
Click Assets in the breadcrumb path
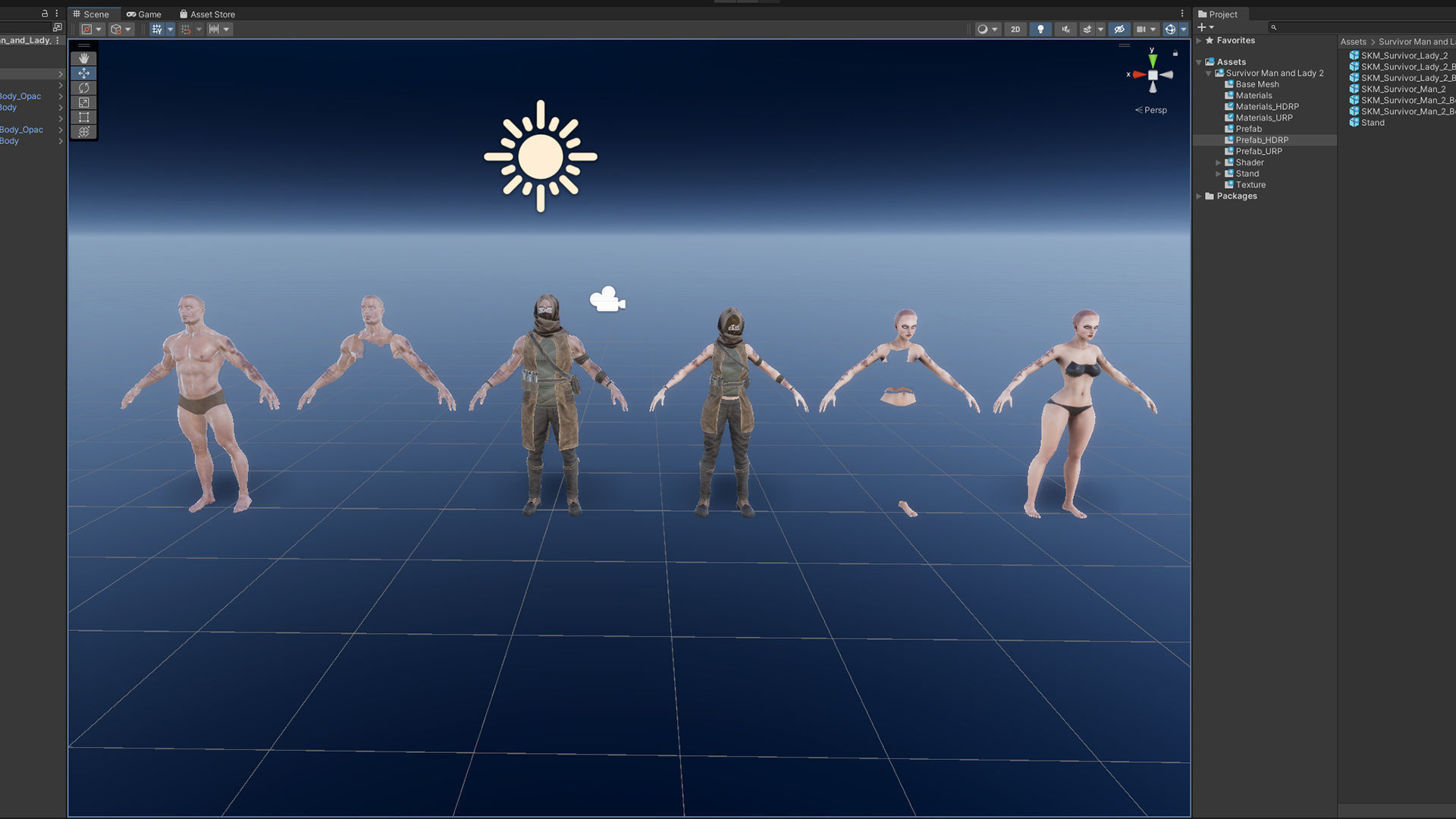1353,42
